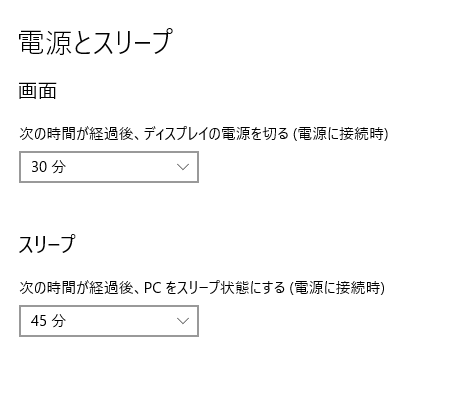The image size is (469, 393).
Task: Select the 45 分 value text
Action: pyautogui.click(x=48, y=321)
